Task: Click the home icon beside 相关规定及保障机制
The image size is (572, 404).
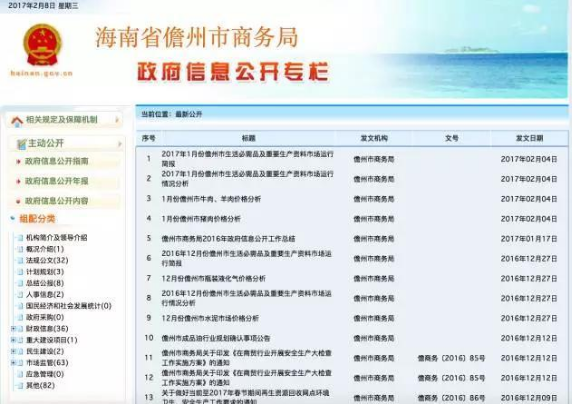Action: point(17,121)
